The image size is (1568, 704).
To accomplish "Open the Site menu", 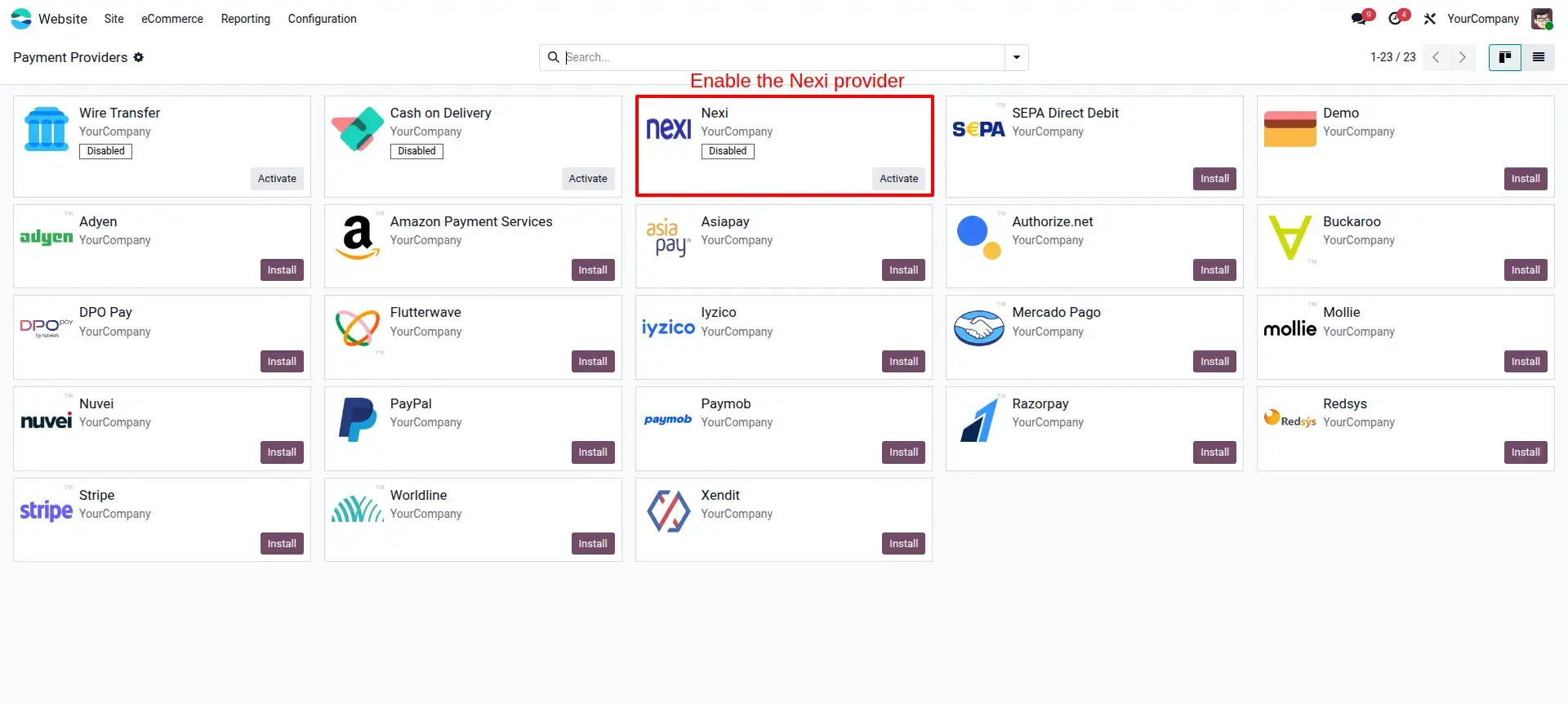I will pos(114,19).
